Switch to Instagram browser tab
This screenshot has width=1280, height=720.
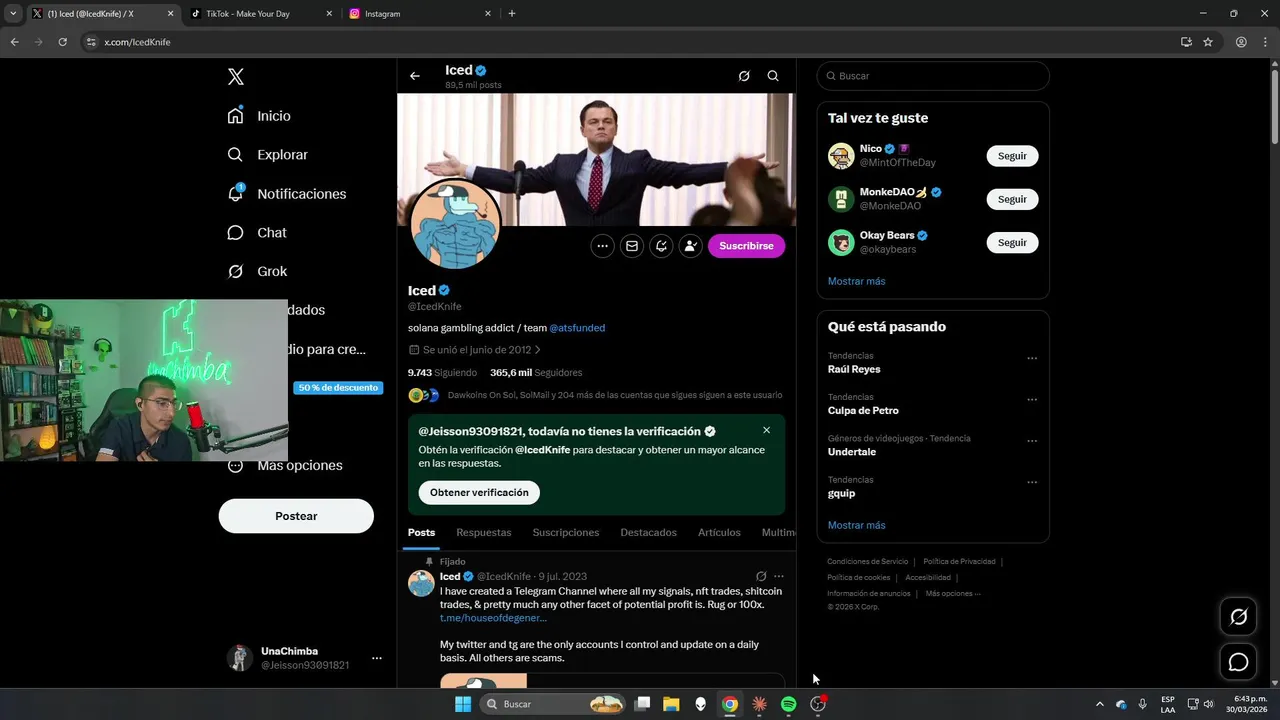(x=420, y=14)
